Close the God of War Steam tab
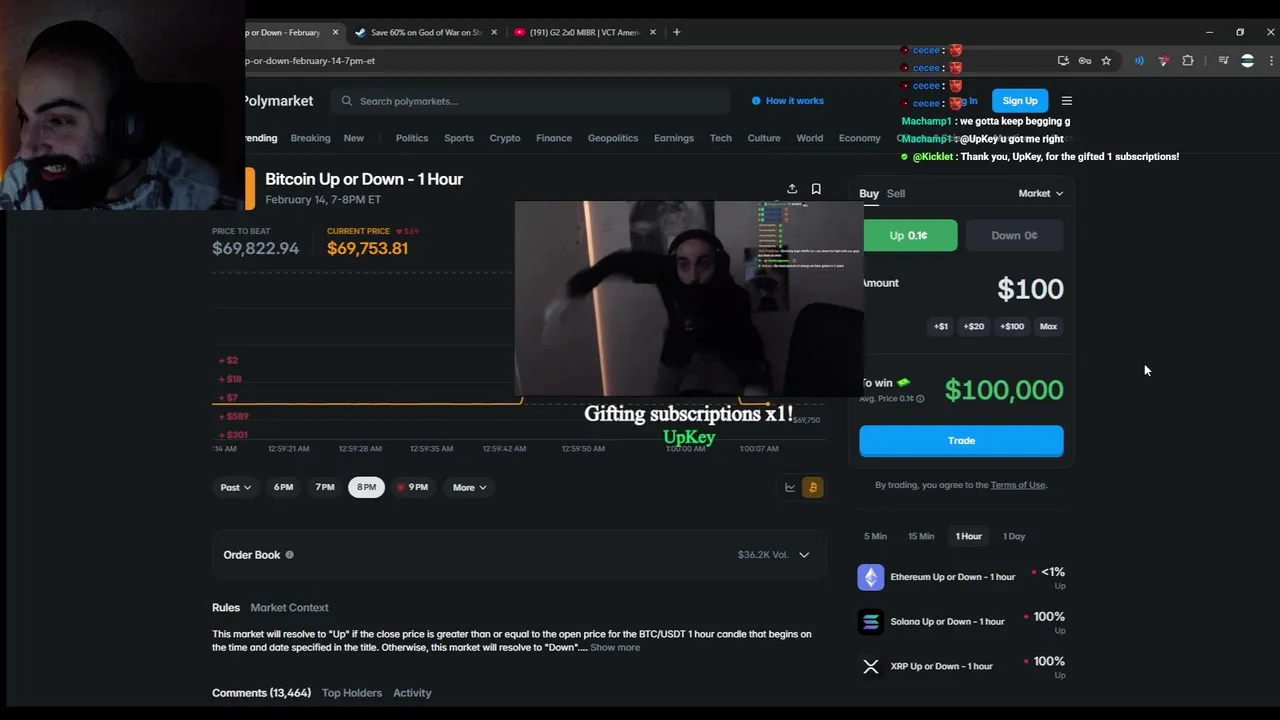The width and height of the screenshot is (1280, 720). [x=494, y=32]
